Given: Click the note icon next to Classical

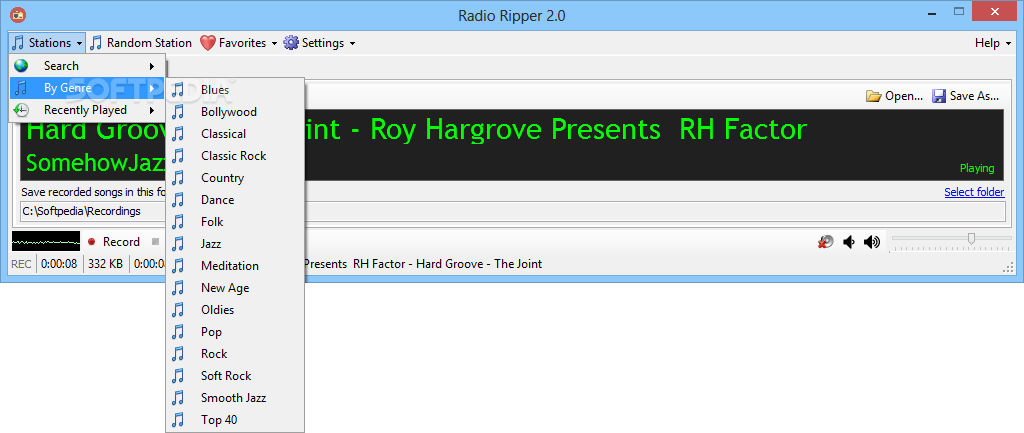Looking at the screenshot, I should [x=178, y=134].
